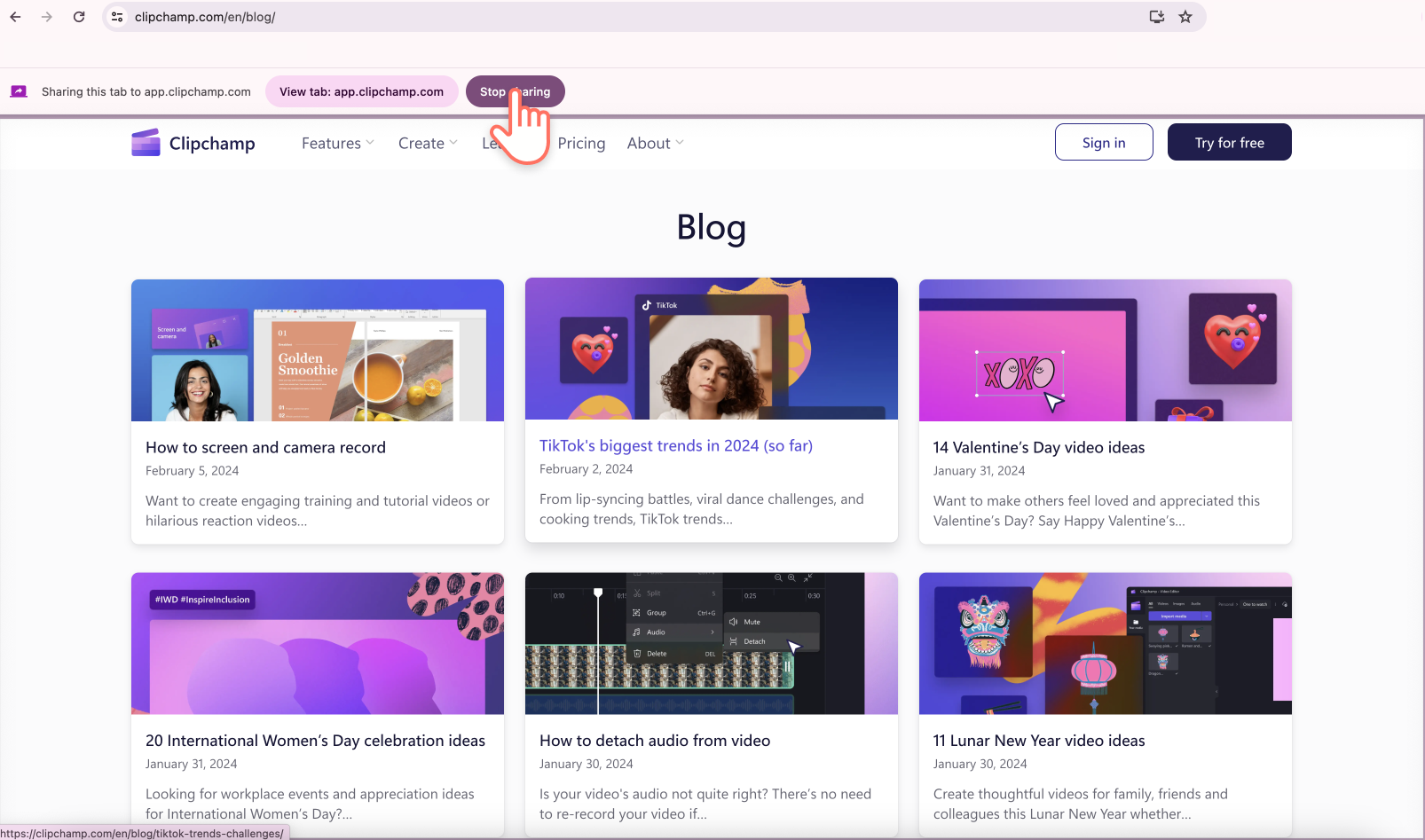Expand the About menu
The height and width of the screenshot is (840, 1425).
pos(656,143)
